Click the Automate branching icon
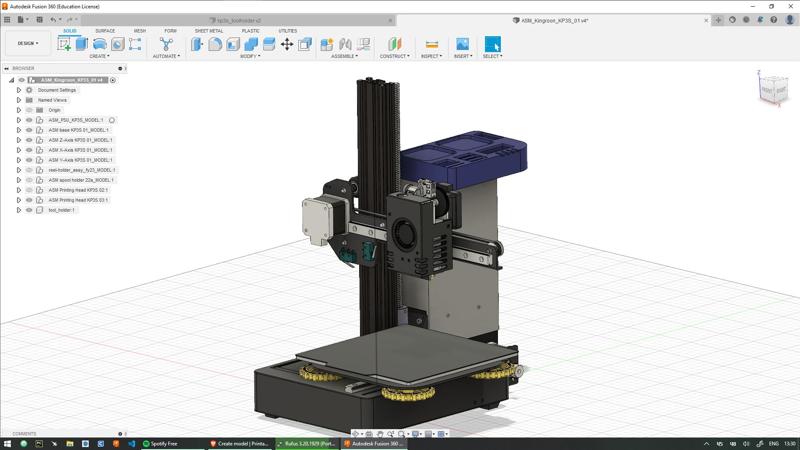 [x=166, y=44]
